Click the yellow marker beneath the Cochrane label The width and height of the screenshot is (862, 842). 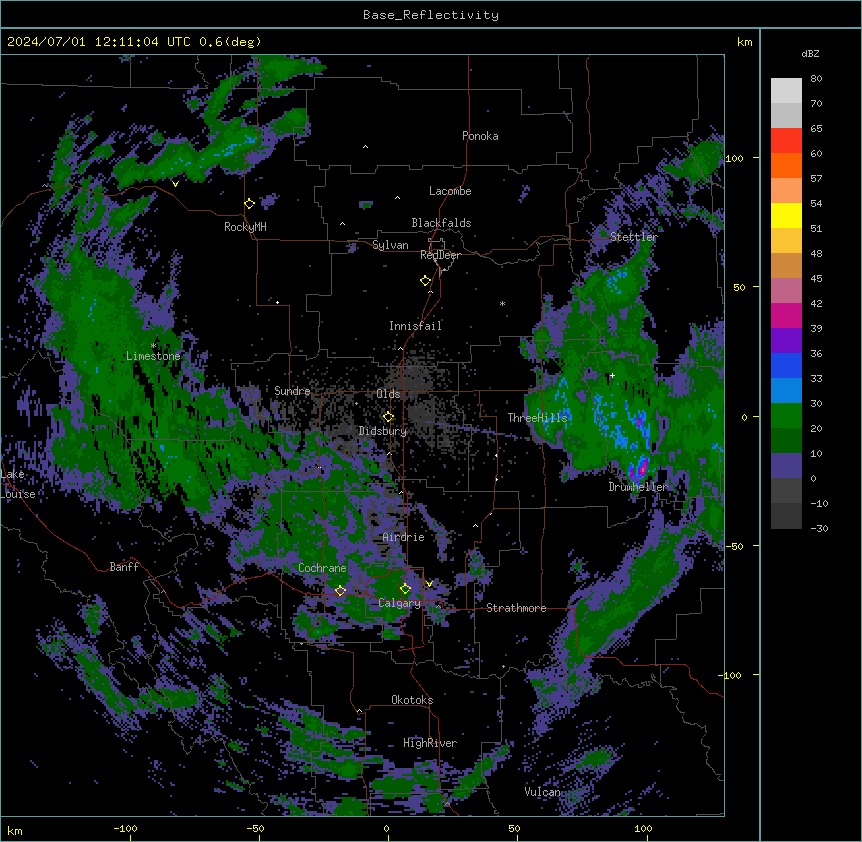pos(340,591)
